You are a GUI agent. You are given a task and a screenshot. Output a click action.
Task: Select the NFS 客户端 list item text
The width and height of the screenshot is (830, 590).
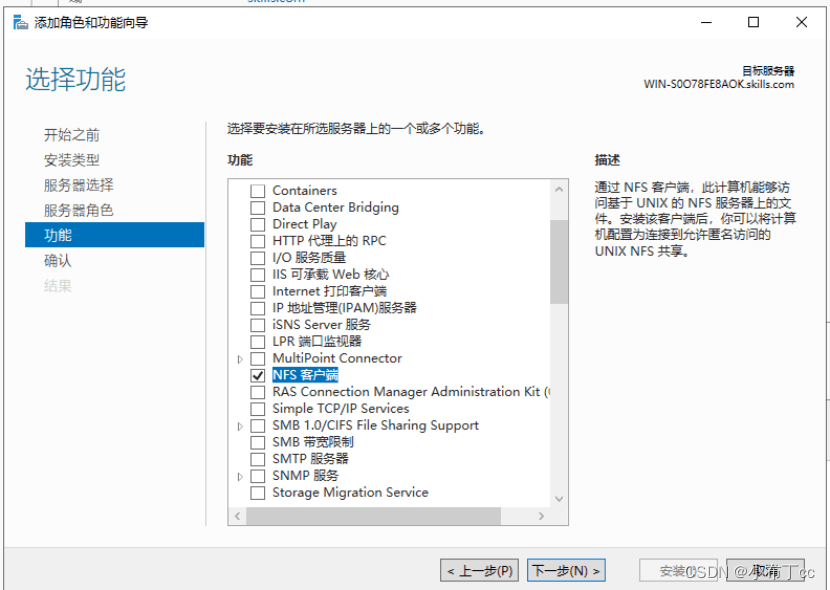(x=305, y=375)
